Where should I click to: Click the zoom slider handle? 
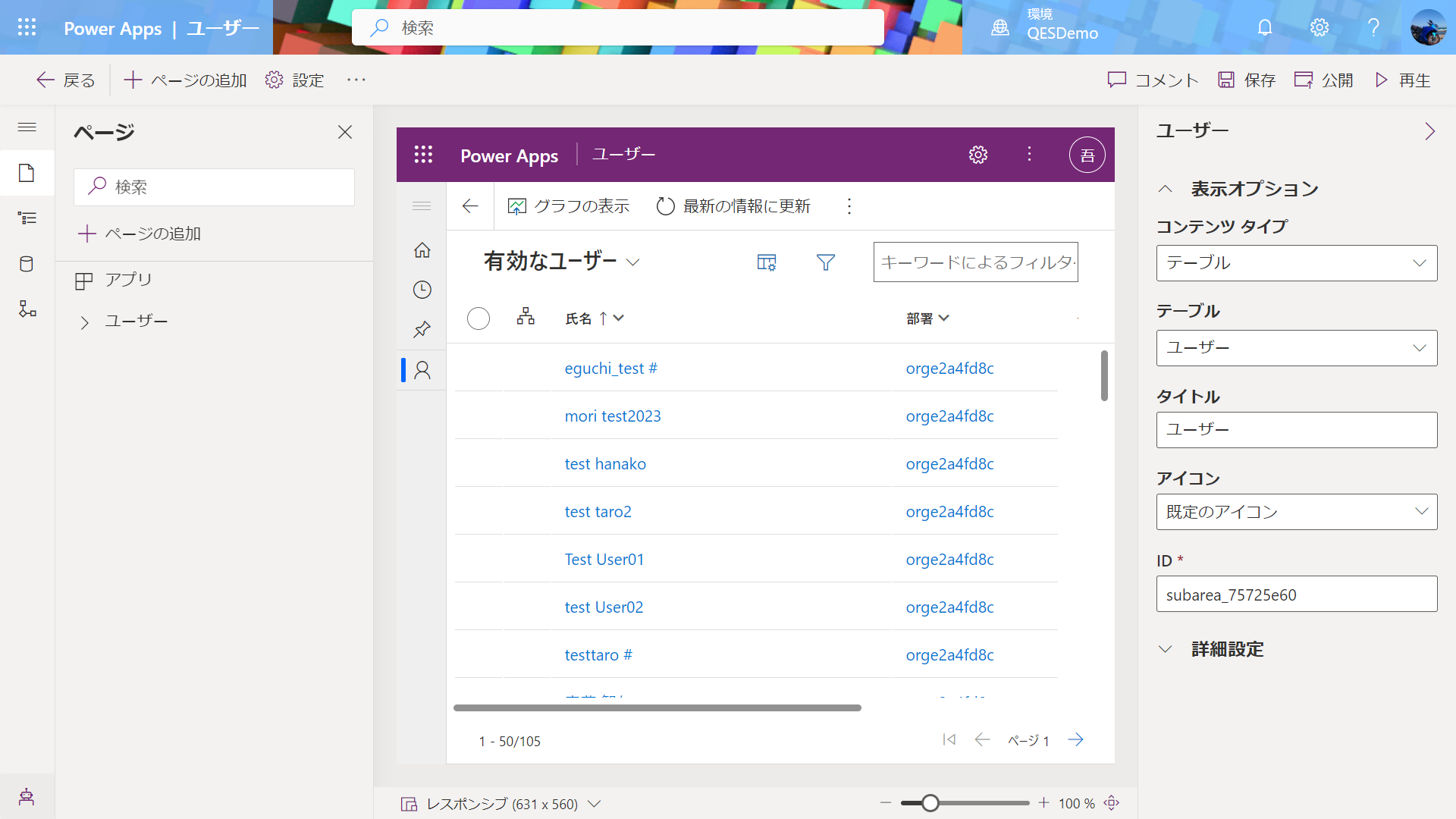[930, 803]
